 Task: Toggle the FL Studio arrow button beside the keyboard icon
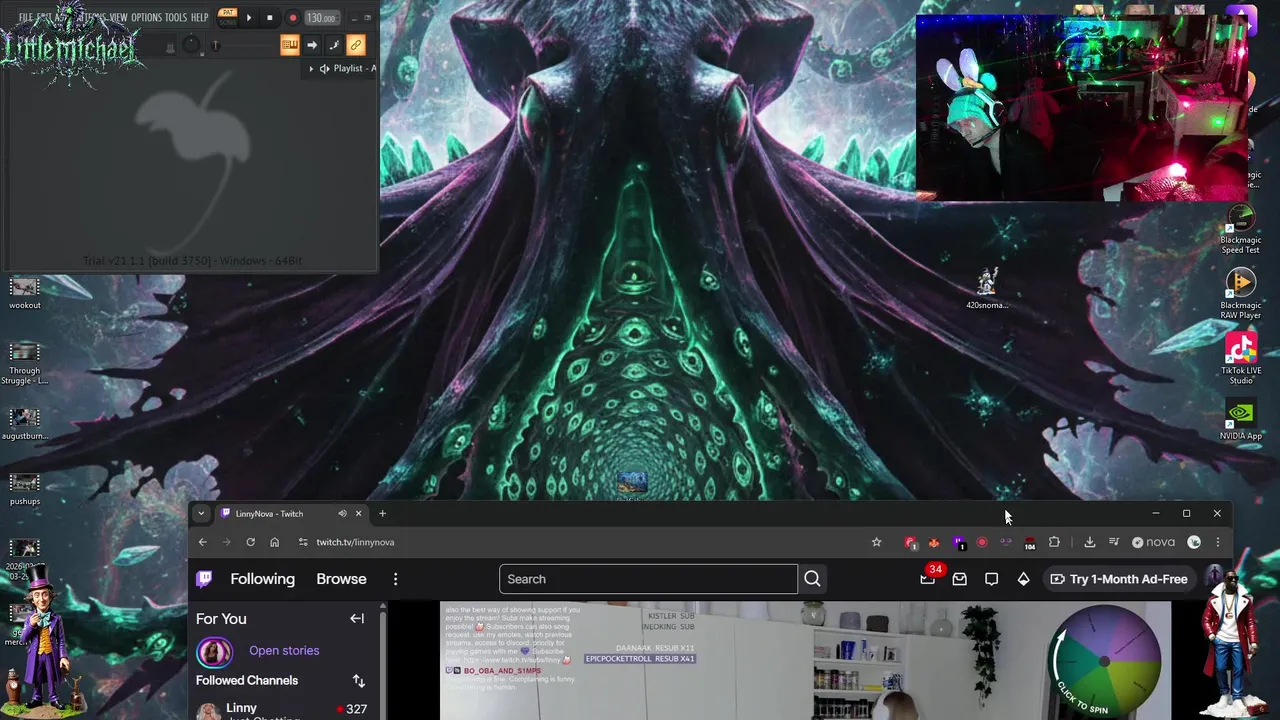click(x=312, y=45)
